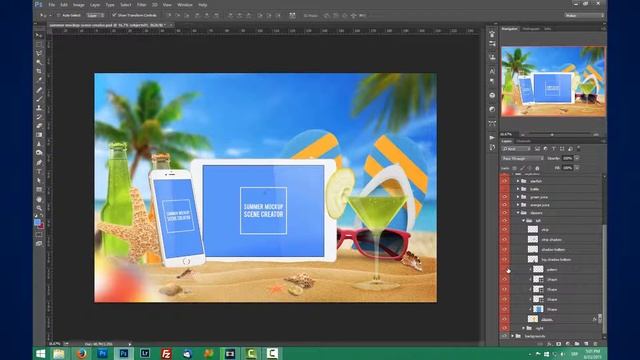Select the Rectangle shape tool
The image size is (640, 360).
click(x=39, y=189)
